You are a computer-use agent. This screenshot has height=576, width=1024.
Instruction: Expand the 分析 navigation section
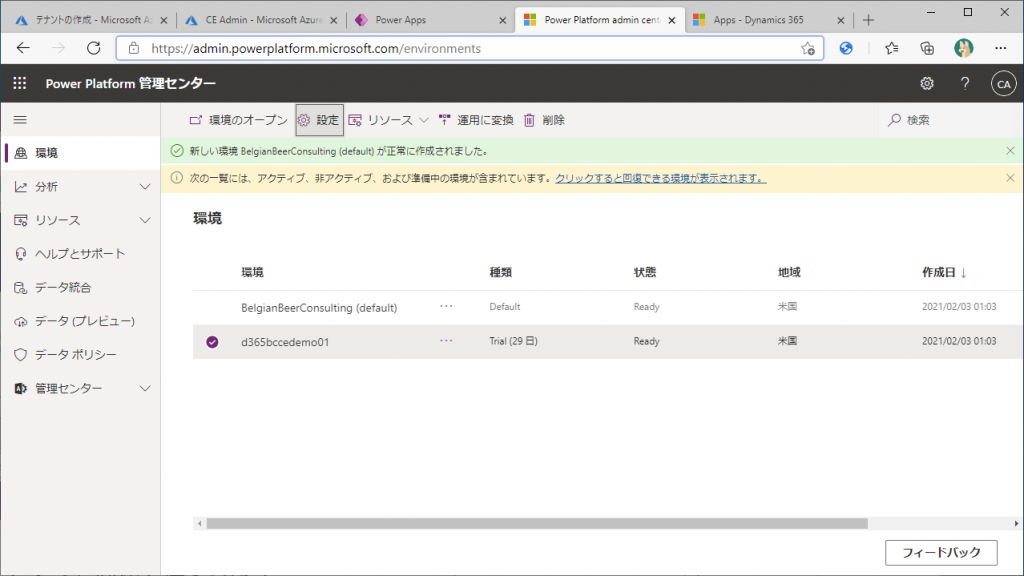click(145, 187)
